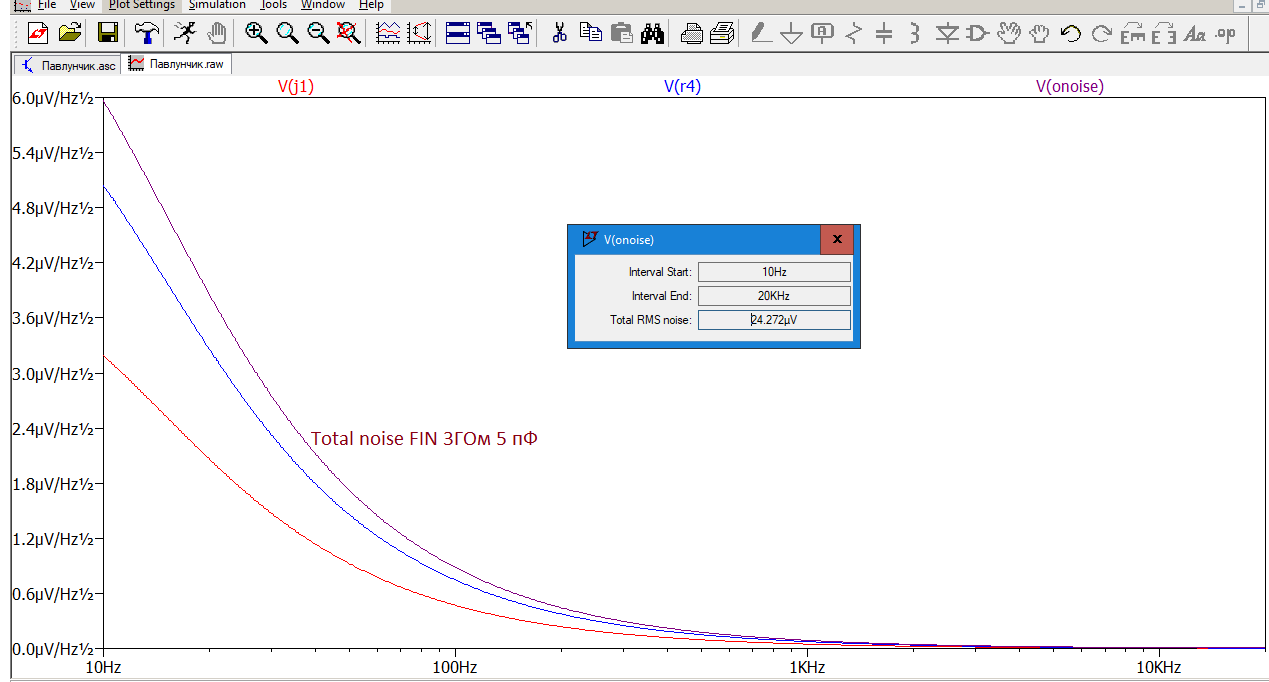Click the Undo arrow icon
This screenshot has height=682, width=1269.
(1070, 33)
